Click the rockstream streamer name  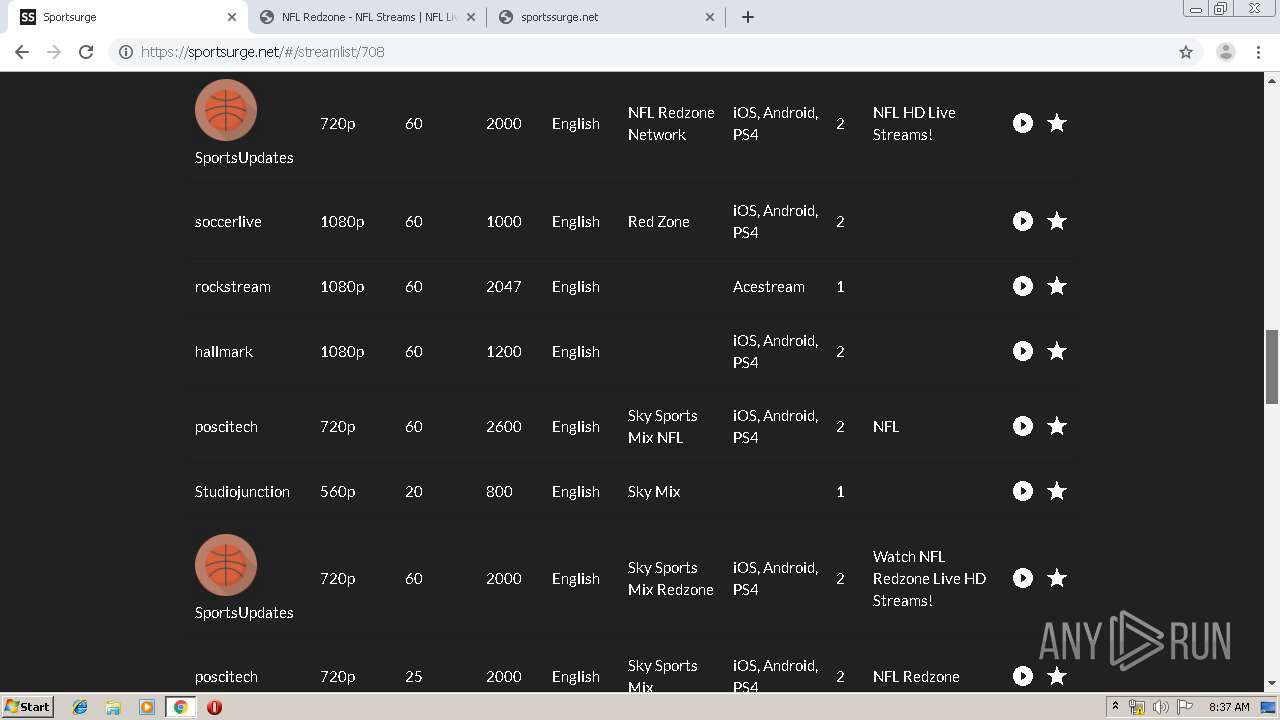tap(233, 287)
